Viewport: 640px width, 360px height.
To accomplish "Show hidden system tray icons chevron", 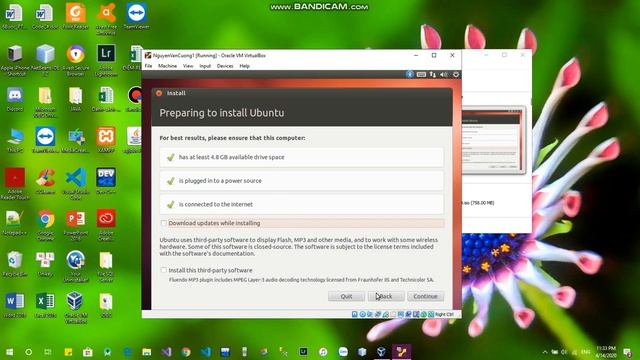I will coord(545,351).
